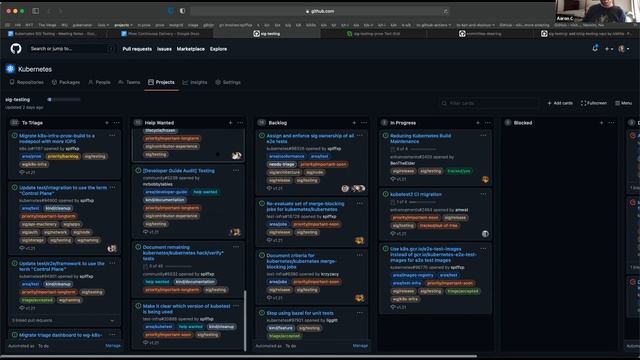This screenshot has width=640, height=360.
Task: Open menu on kubetest2 CI migration card
Action: pyautogui.click(x=483, y=194)
